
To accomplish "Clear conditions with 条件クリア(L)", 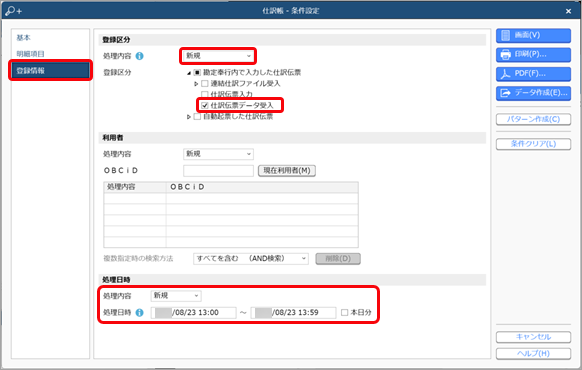I will (533, 144).
